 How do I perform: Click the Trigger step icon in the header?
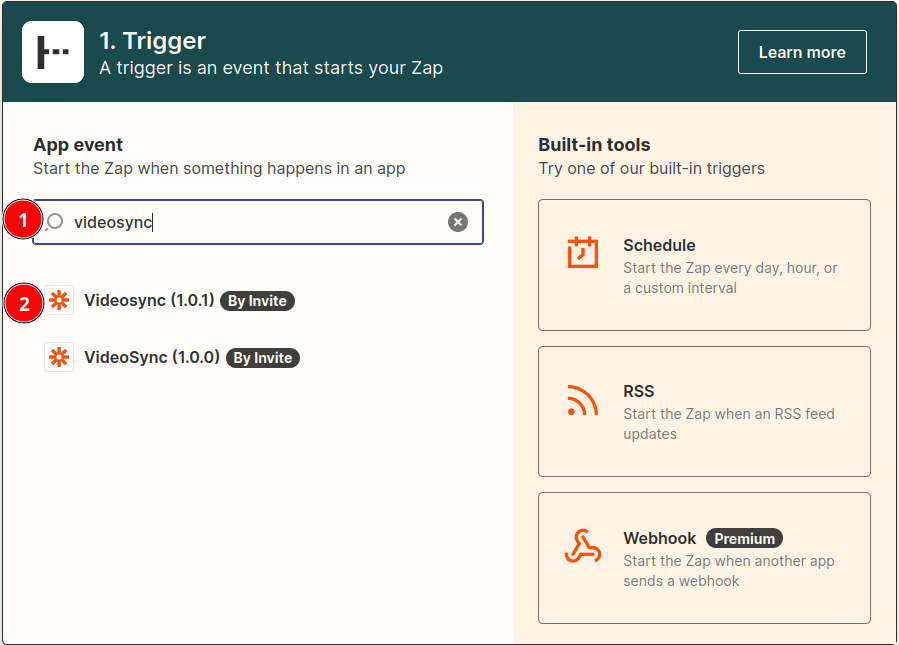tap(52, 51)
